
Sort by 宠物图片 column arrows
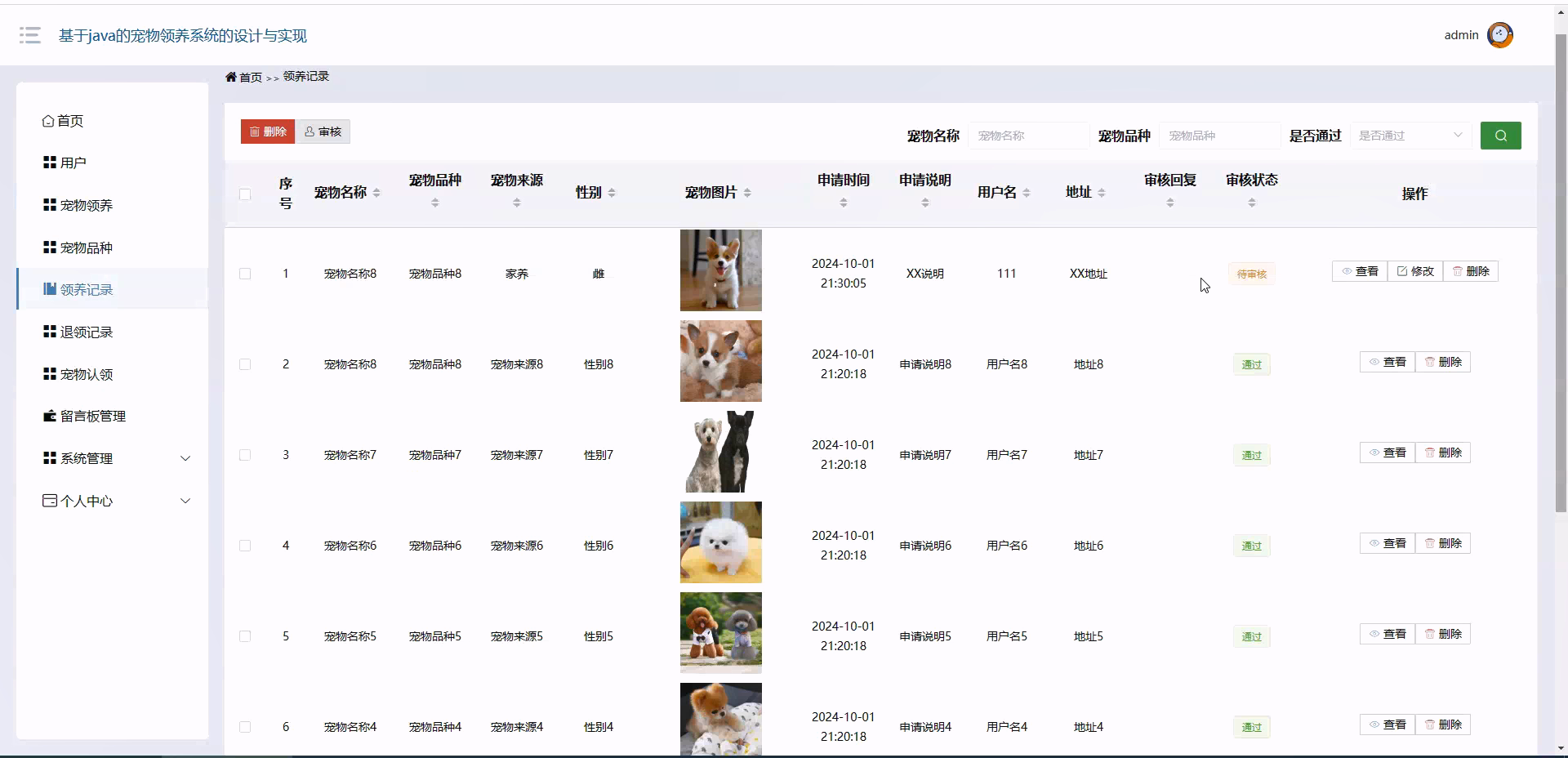click(747, 193)
